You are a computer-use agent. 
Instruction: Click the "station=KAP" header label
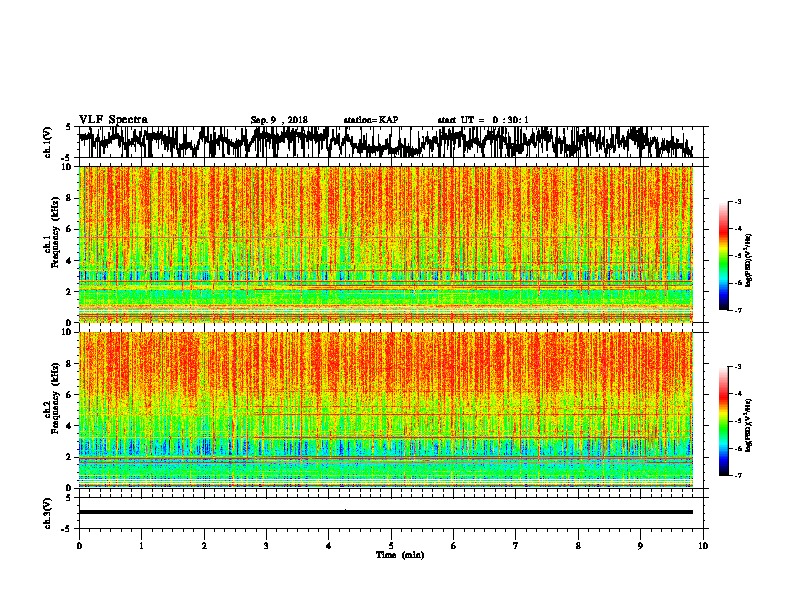[371, 120]
